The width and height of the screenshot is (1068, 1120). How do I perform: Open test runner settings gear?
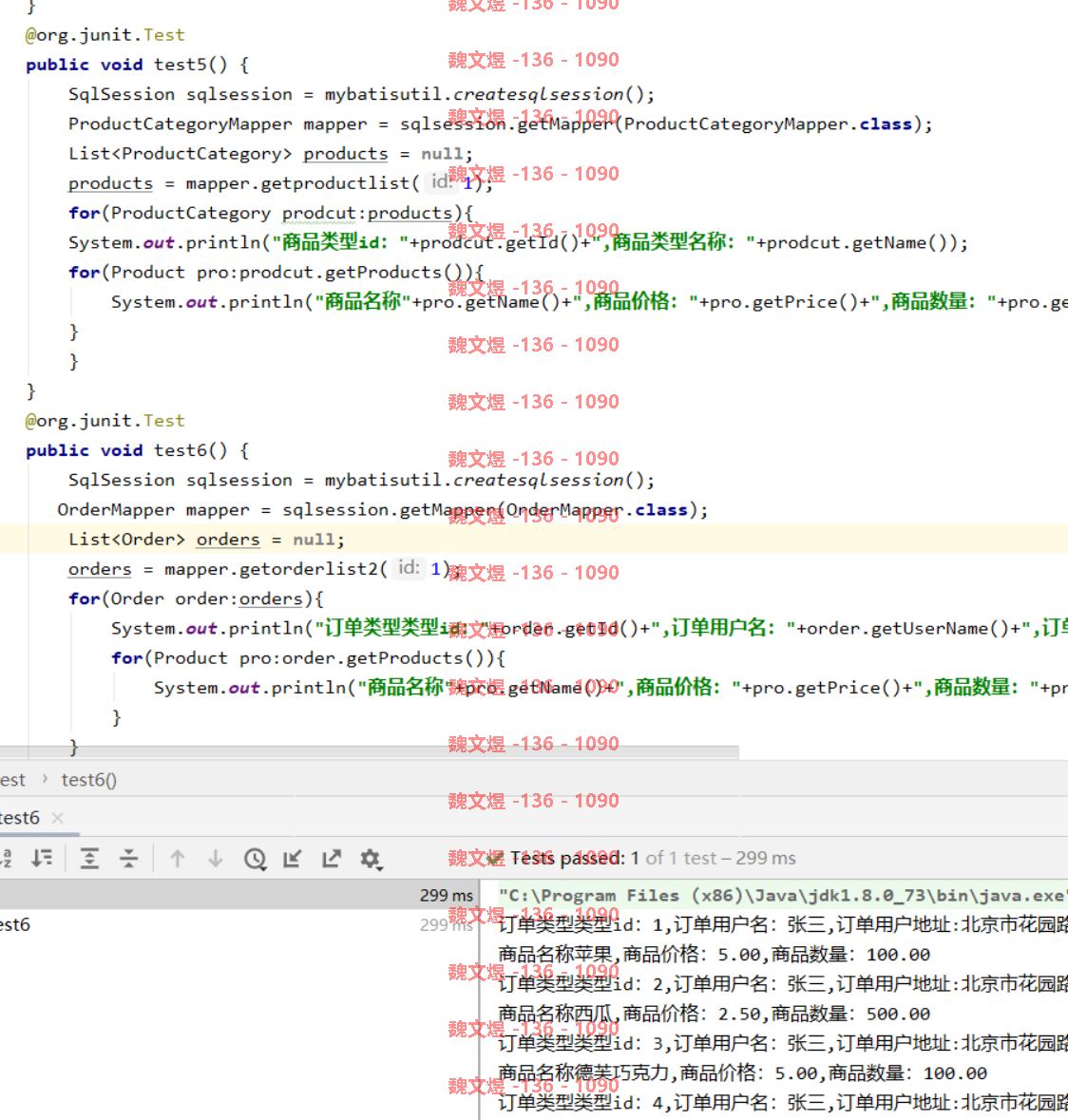[372, 859]
